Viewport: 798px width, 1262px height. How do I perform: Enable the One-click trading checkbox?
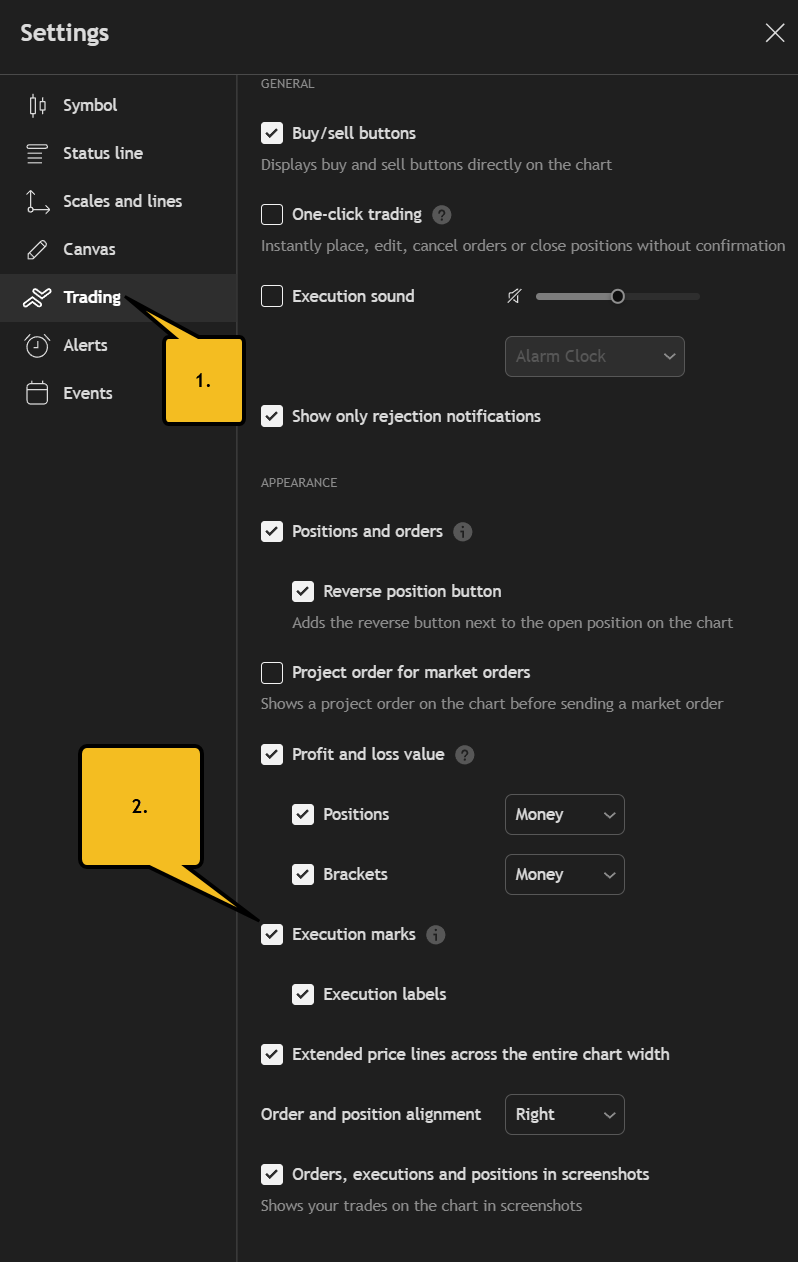pyautogui.click(x=272, y=214)
